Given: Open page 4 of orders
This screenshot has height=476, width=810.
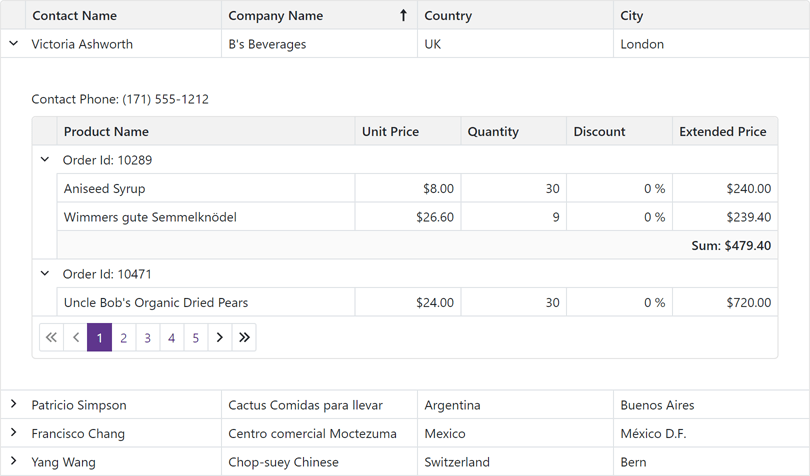Looking at the screenshot, I should [x=172, y=338].
